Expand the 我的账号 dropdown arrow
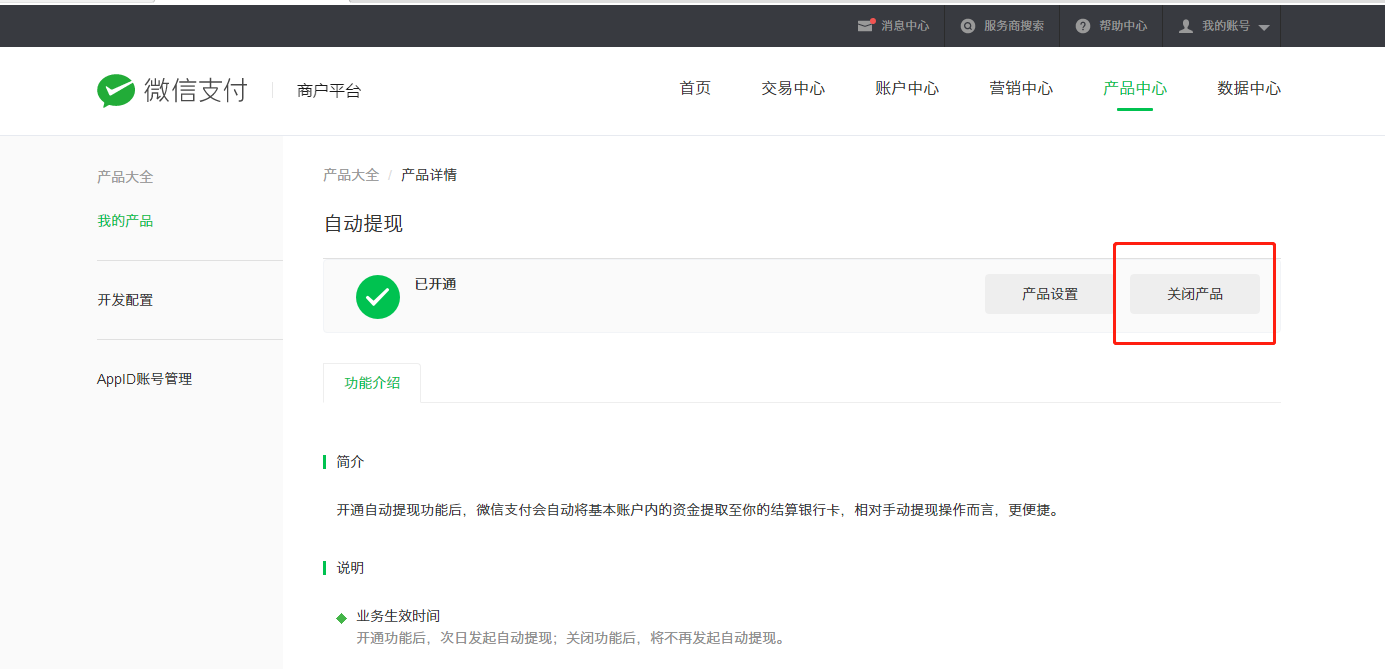The width and height of the screenshot is (1385, 669). pos(1264,27)
